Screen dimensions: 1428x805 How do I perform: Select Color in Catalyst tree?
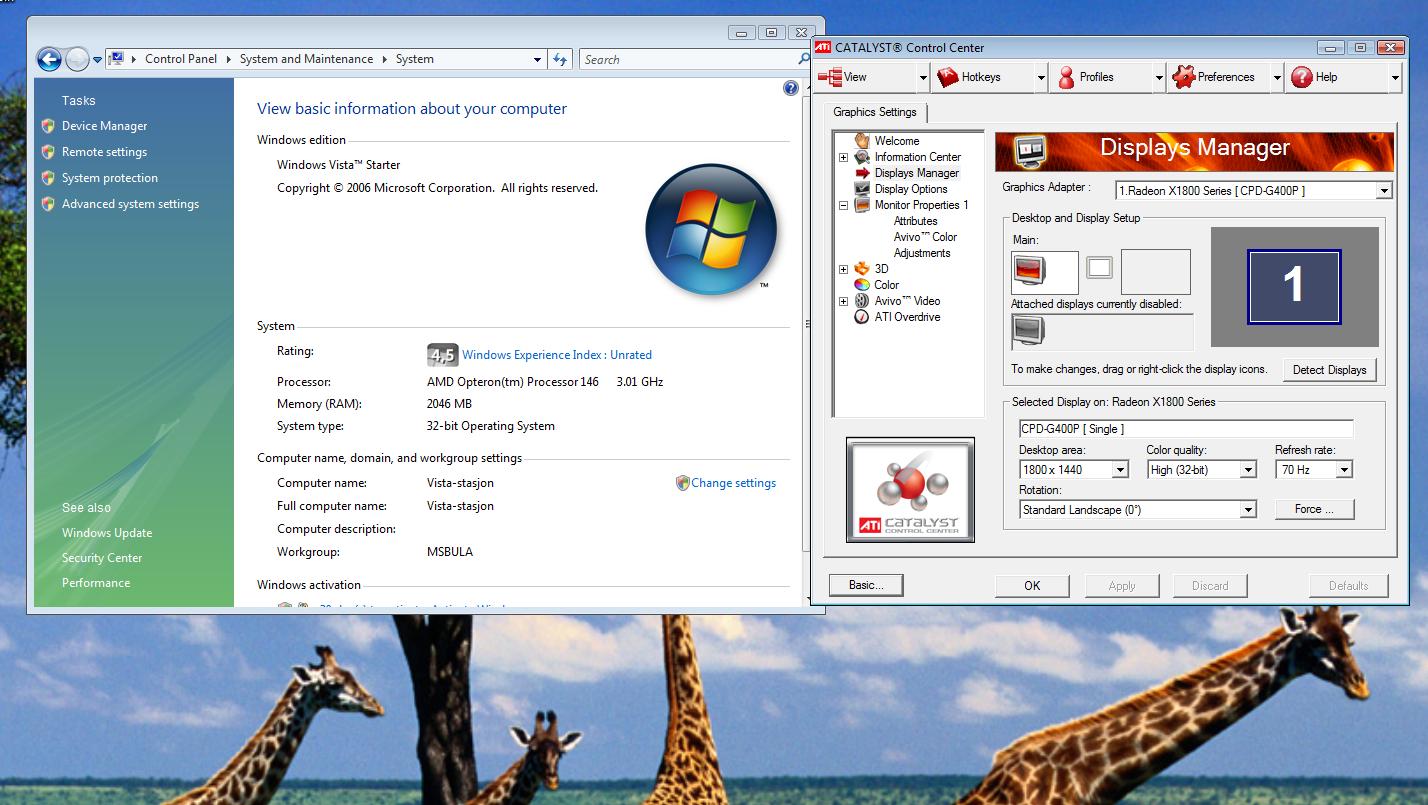886,285
